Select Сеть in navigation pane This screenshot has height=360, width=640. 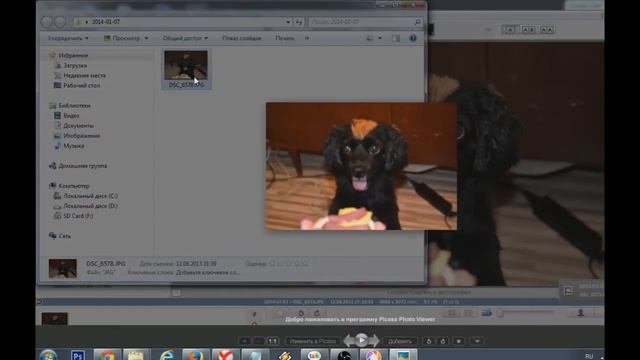click(64, 236)
